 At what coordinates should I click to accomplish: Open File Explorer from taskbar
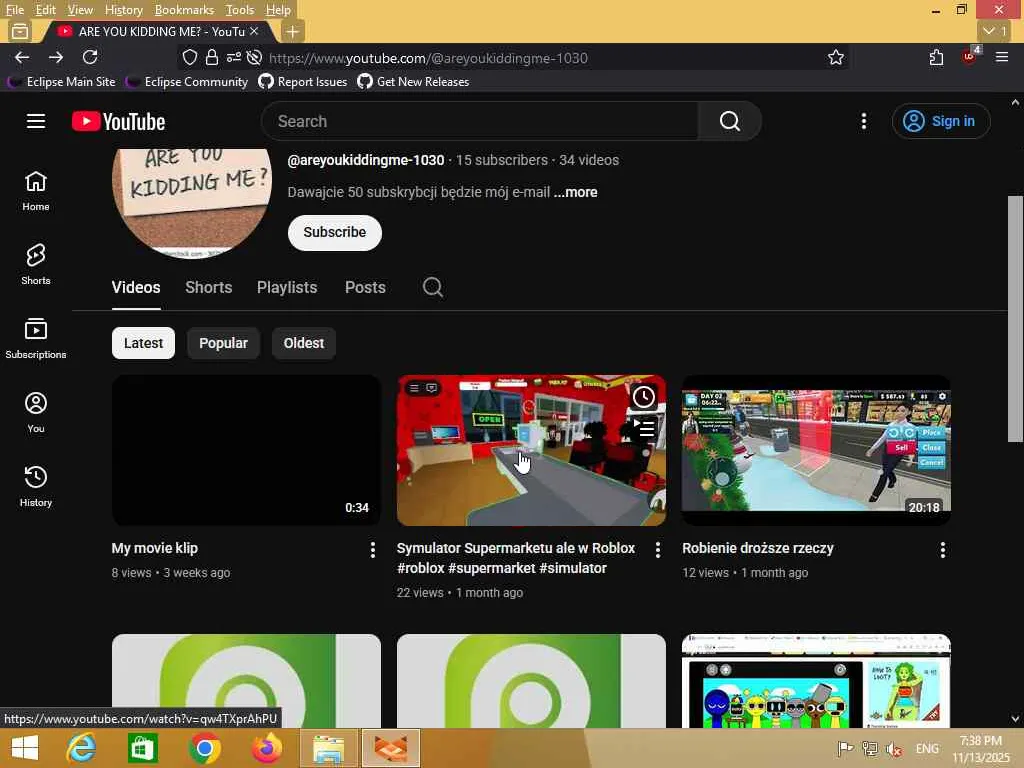(x=328, y=748)
